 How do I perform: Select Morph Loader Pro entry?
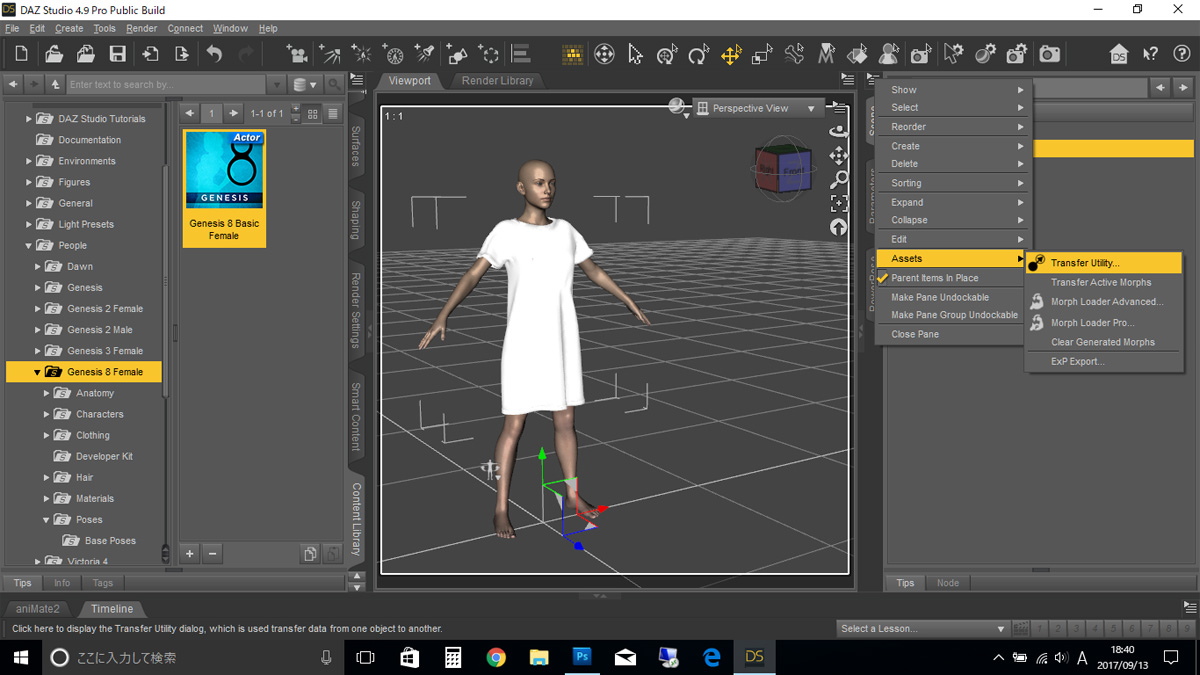click(x=1103, y=323)
